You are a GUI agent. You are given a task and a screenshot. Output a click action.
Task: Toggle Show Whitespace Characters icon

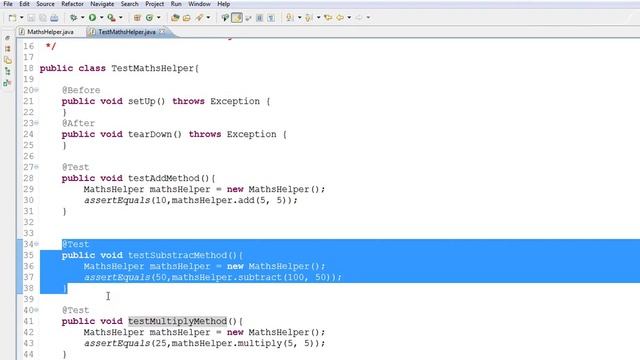click(x=271, y=18)
